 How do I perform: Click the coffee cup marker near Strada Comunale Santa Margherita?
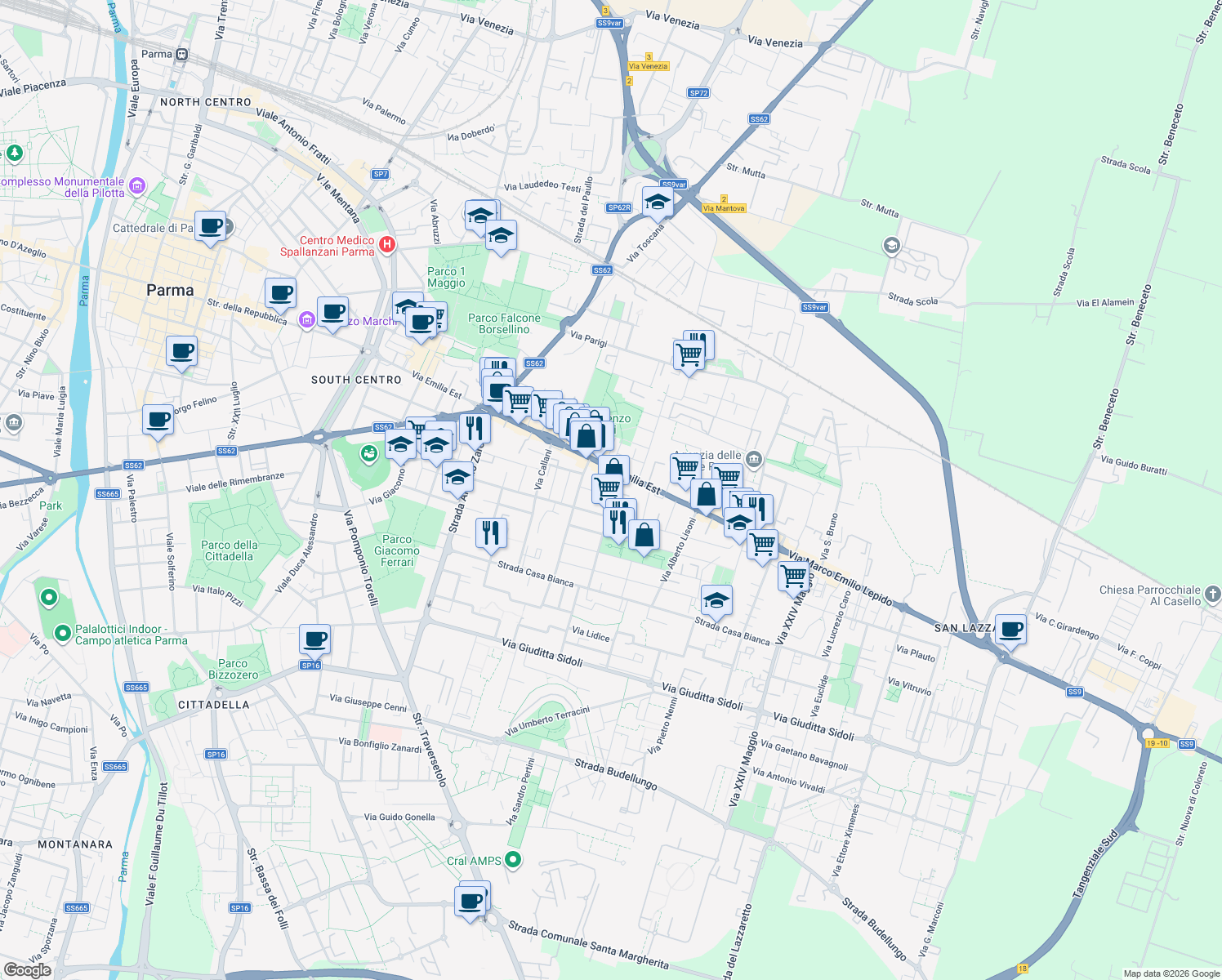[471, 902]
